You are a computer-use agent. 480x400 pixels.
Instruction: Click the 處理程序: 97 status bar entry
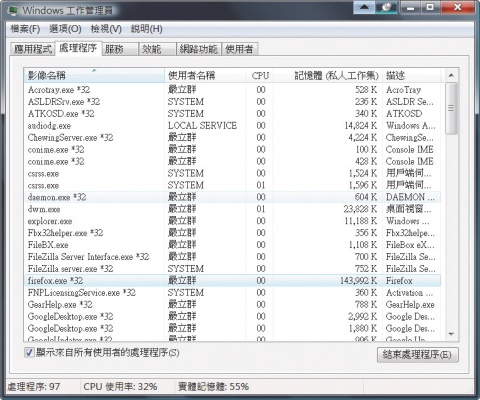34,387
